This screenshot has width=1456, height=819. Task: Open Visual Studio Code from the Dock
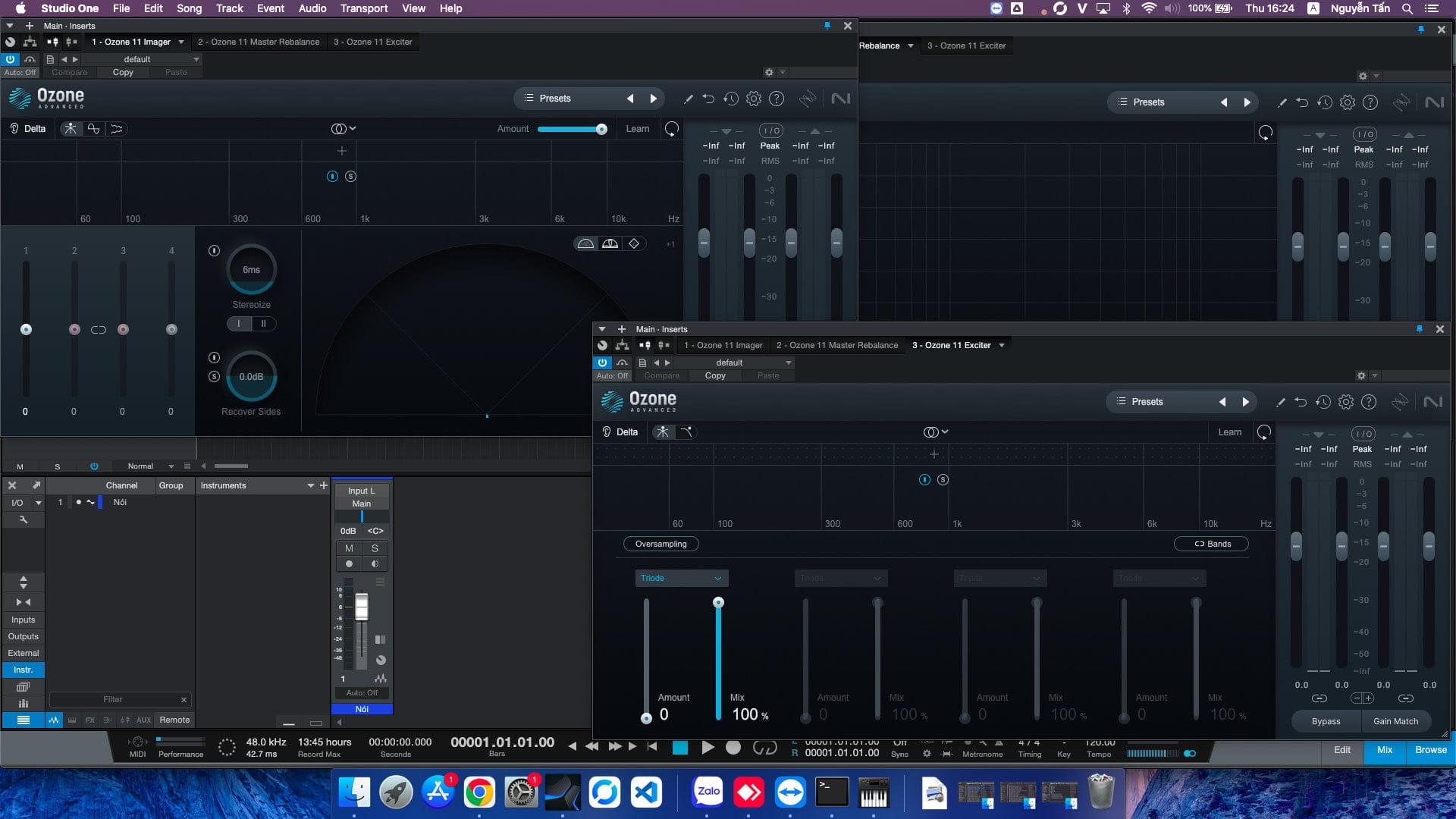(646, 792)
